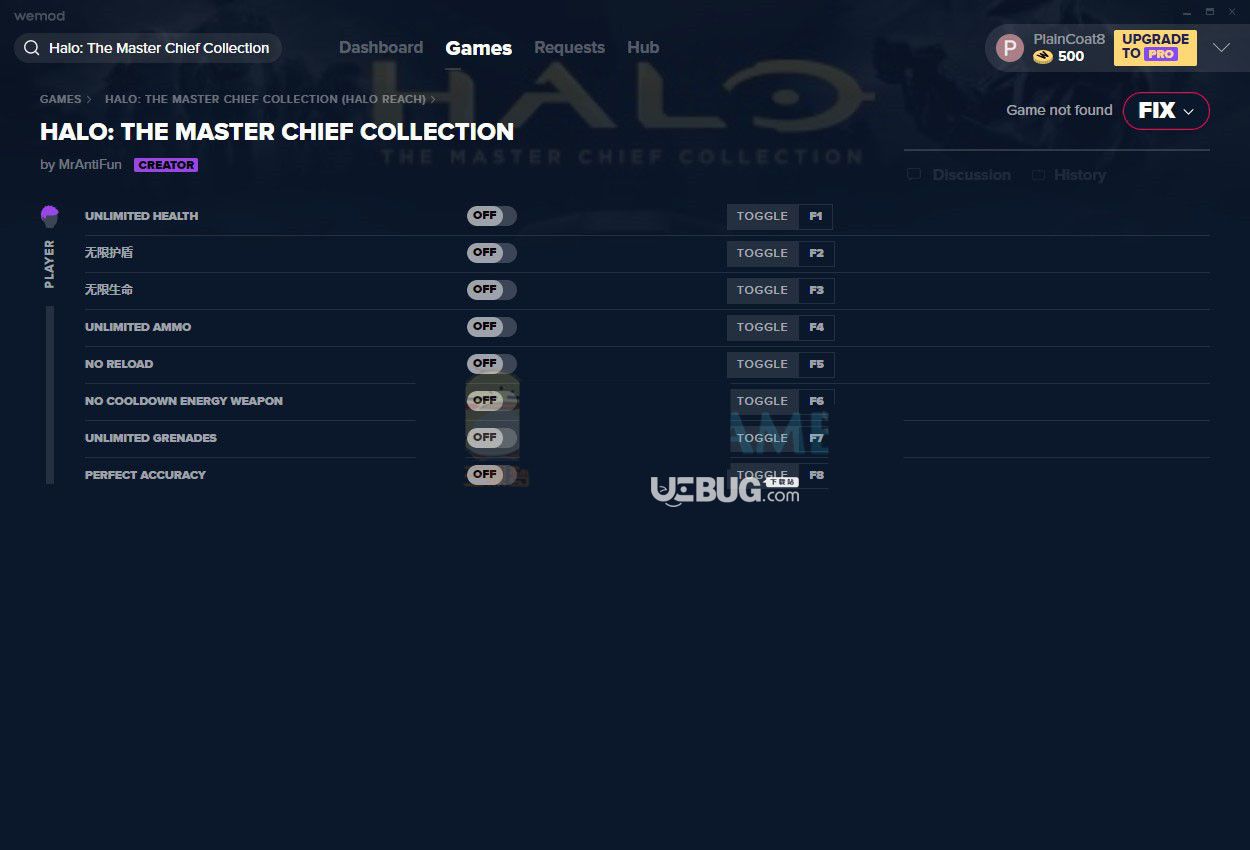Click the PlainCoat8 username

coord(1069,39)
